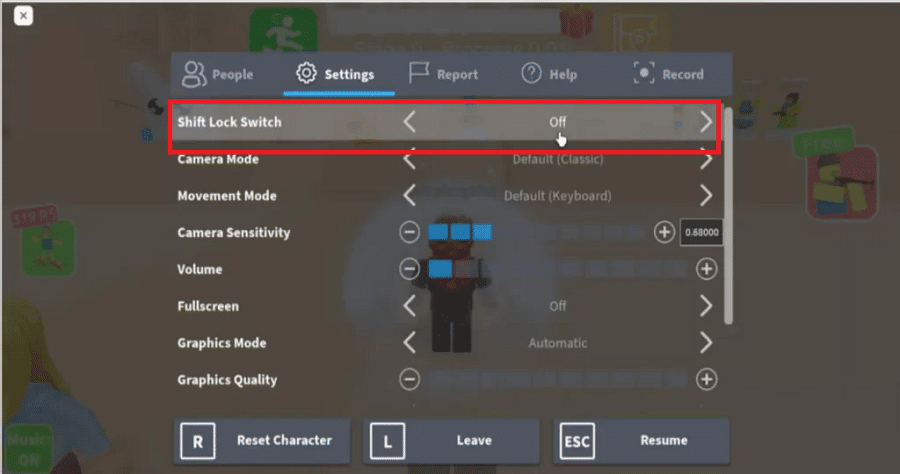This screenshot has height=474, width=900.
Task: Click the Settings gear icon
Action: coord(307,74)
